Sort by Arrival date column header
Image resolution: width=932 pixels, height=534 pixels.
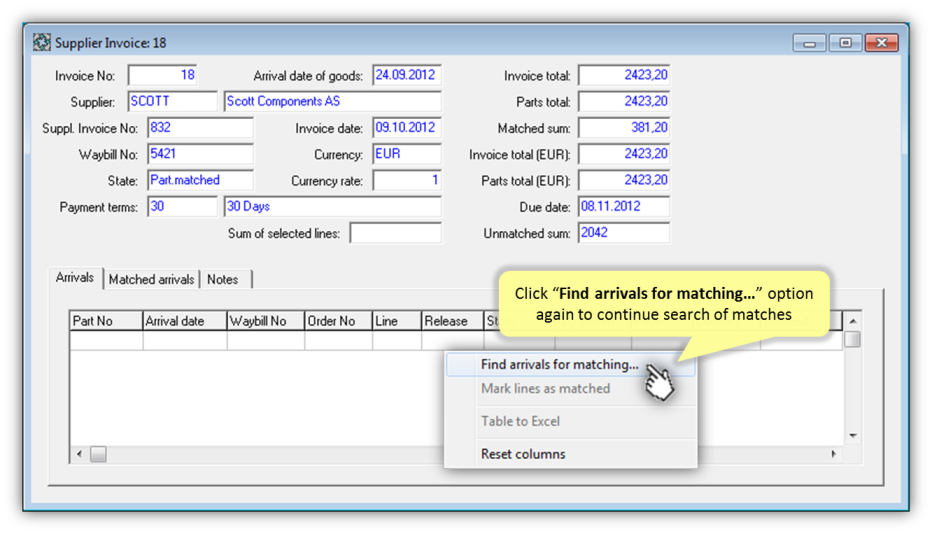pos(184,321)
